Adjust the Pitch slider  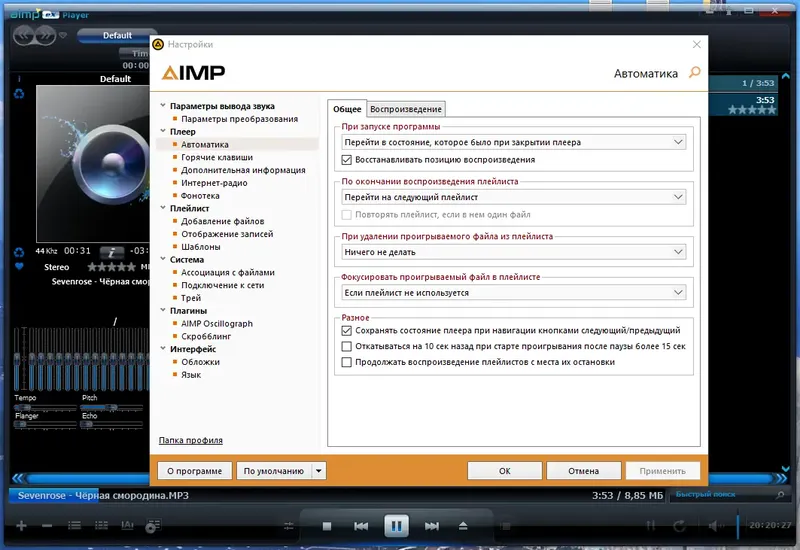(112, 407)
